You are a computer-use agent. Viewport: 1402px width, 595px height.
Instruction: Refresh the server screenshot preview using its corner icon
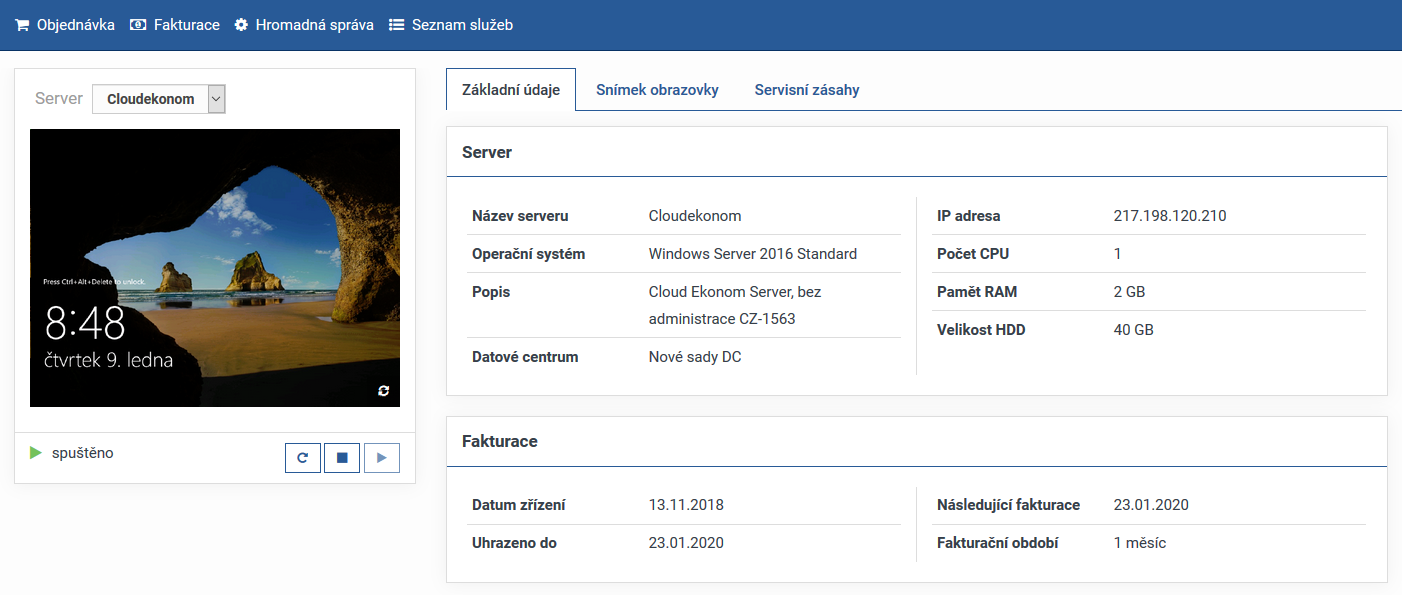(x=384, y=391)
